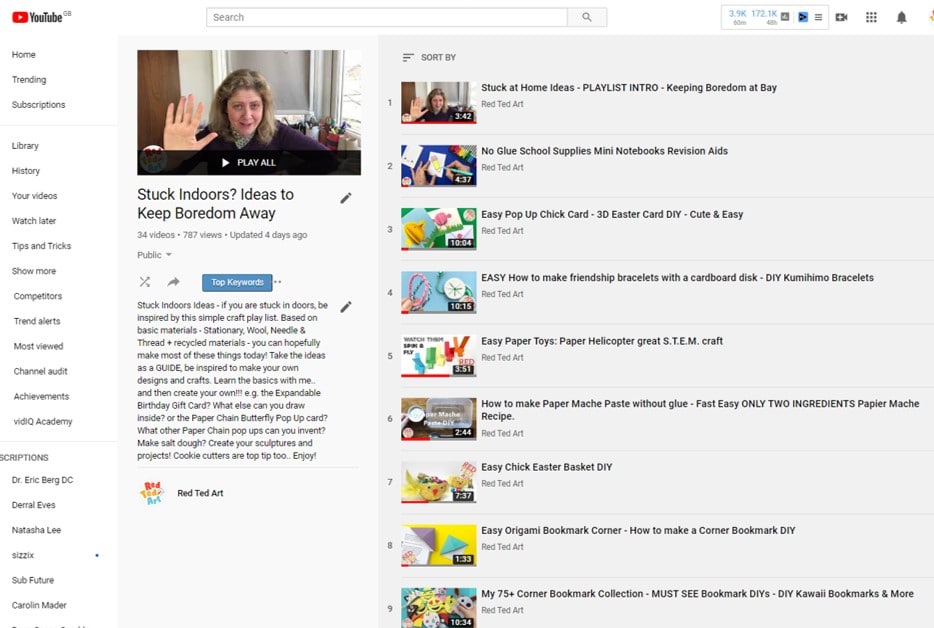This screenshot has width=934, height=628.
Task: Open Library in sidebar
Action: click(25, 145)
